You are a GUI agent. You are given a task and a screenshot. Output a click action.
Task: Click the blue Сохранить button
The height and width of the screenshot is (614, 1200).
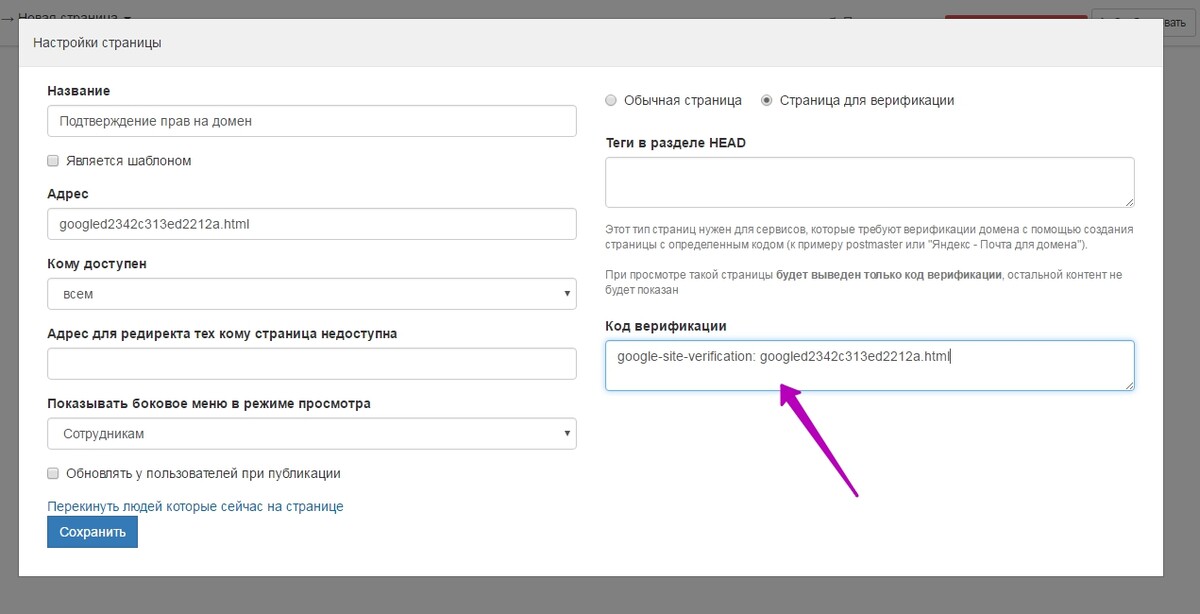(x=92, y=532)
